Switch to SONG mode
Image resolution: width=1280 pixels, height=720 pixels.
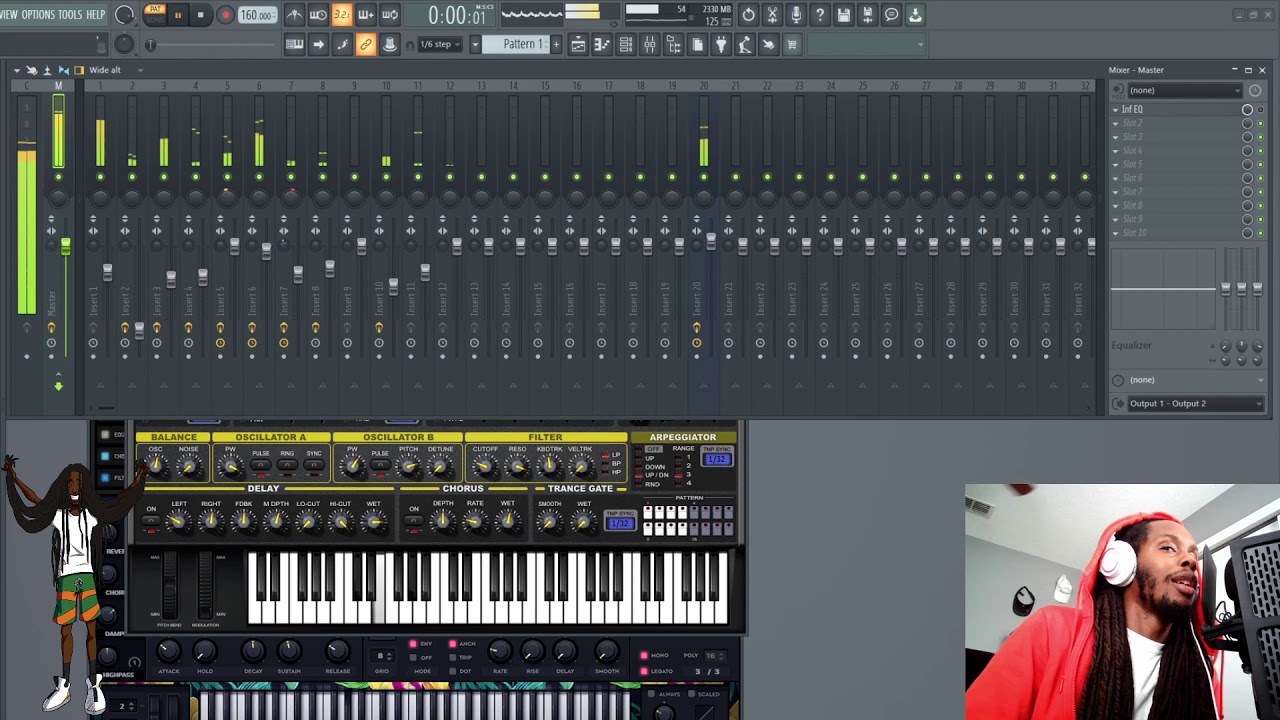154,20
